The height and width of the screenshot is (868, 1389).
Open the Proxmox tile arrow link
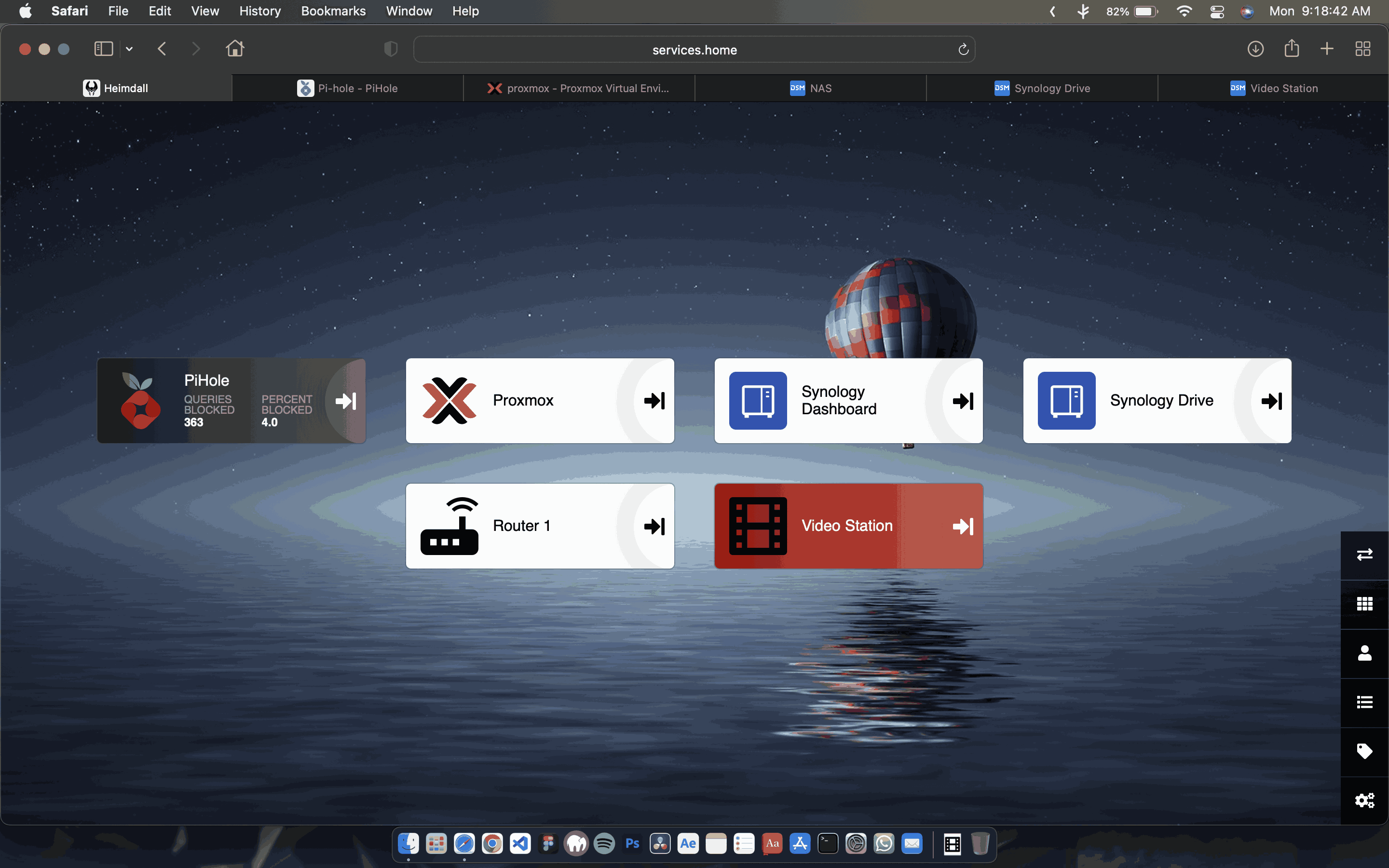pos(654,401)
